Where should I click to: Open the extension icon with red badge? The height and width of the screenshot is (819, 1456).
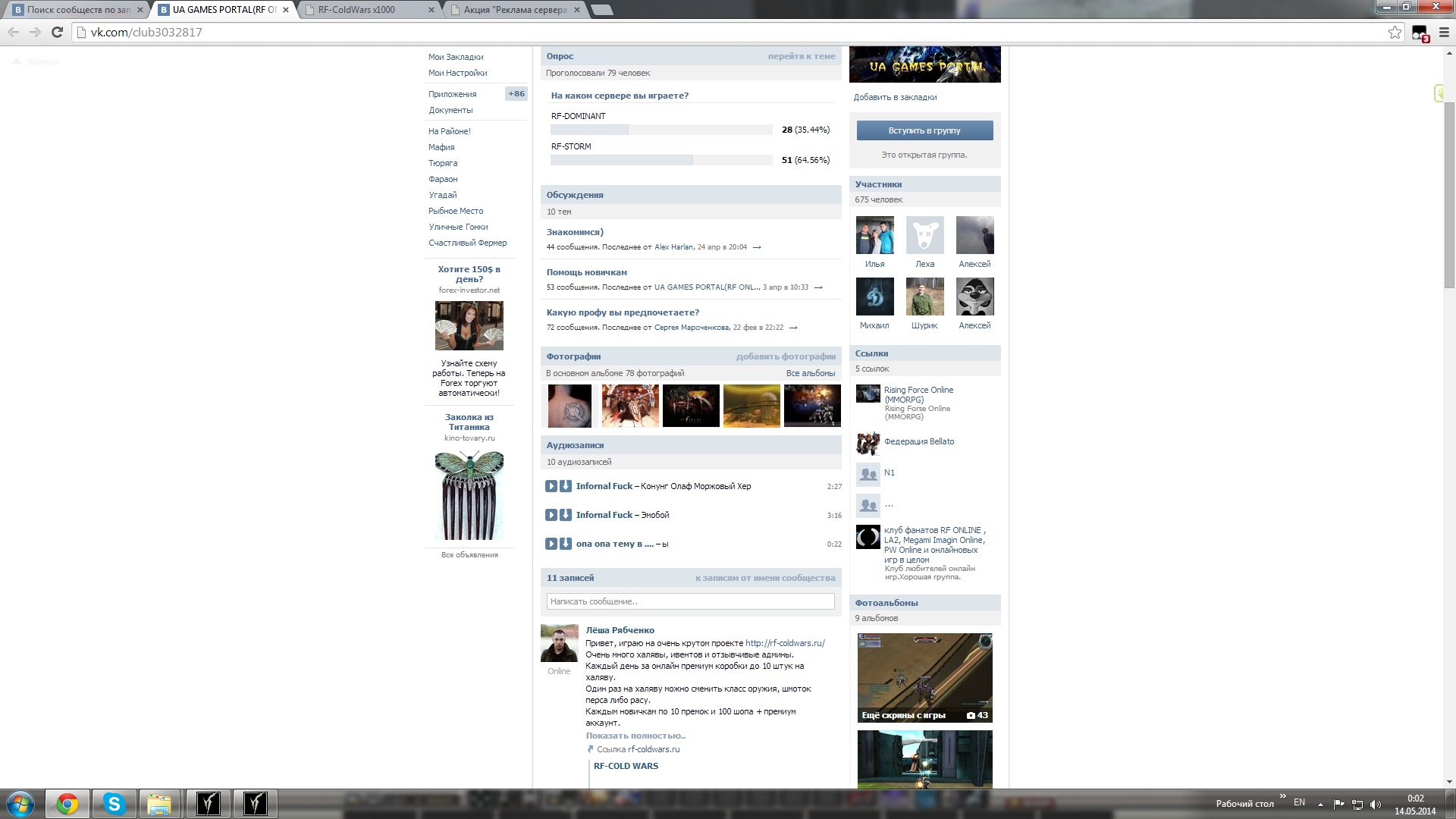tap(1420, 33)
